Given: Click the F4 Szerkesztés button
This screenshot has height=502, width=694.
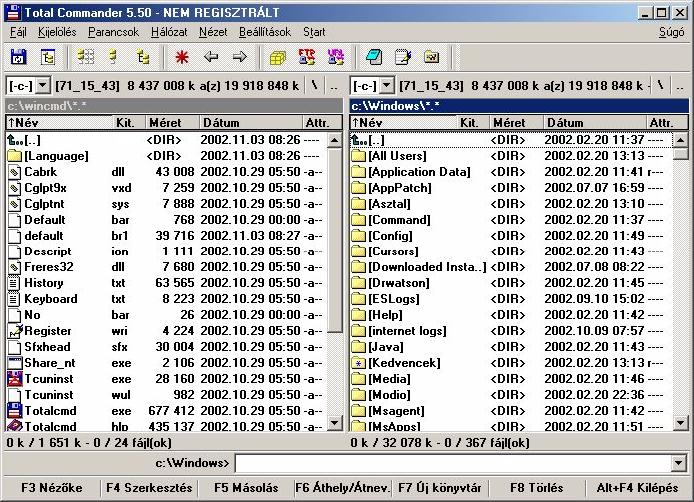Looking at the screenshot, I should (x=149, y=488).
